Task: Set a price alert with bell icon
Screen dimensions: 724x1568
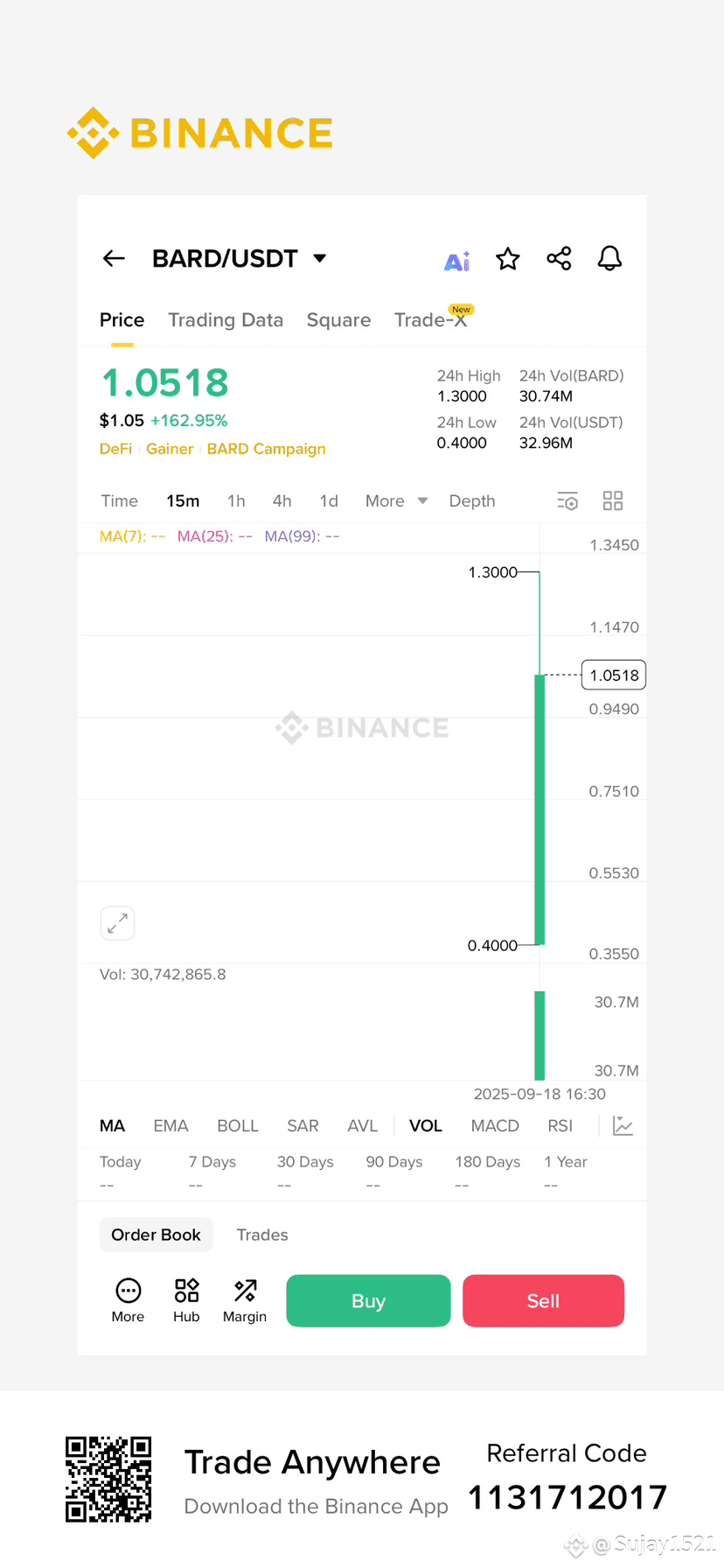Action: [609, 258]
